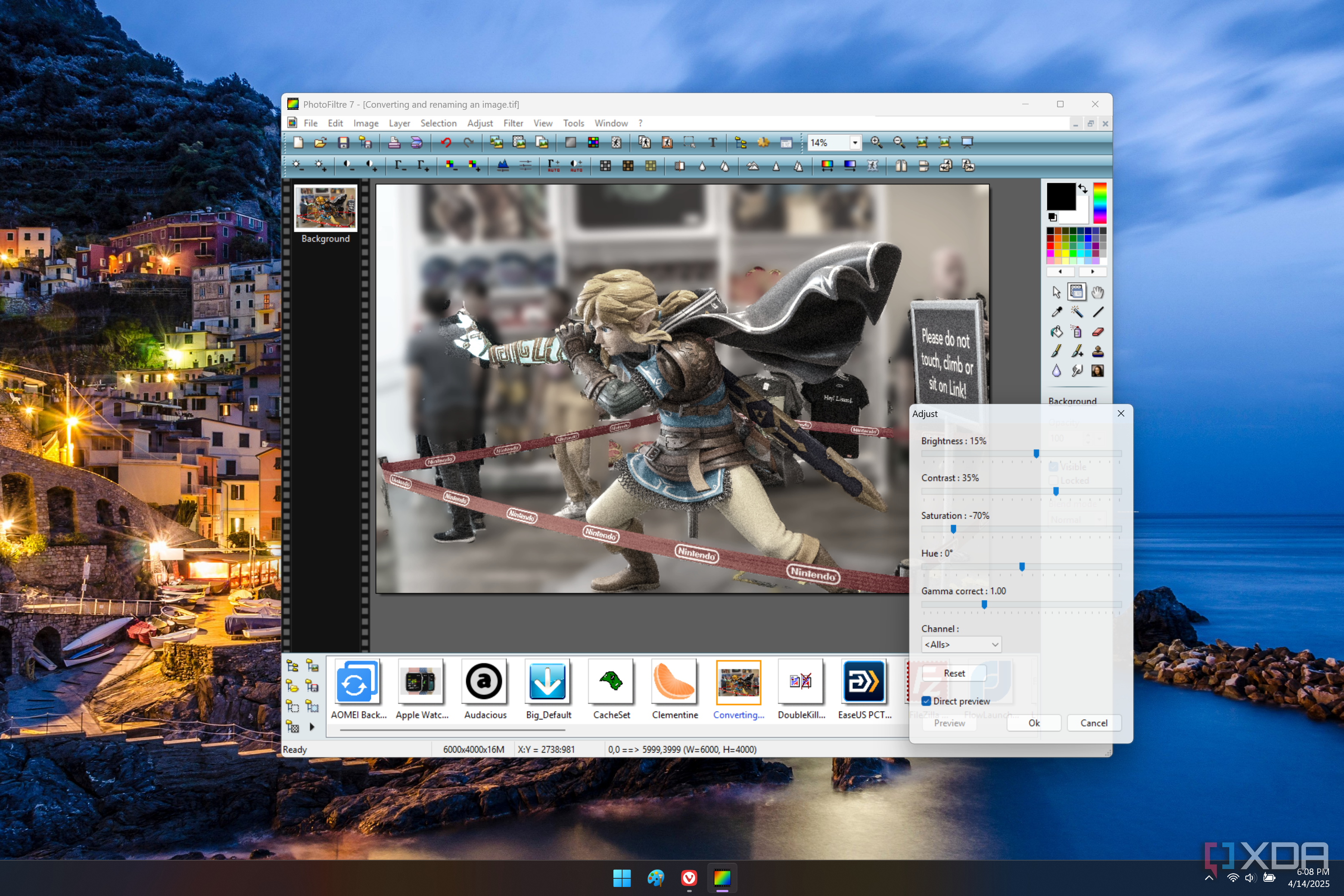Select the EaseUS PCT thumbnail in explorer
The height and width of the screenshot is (896, 1344).
point(864,682)
